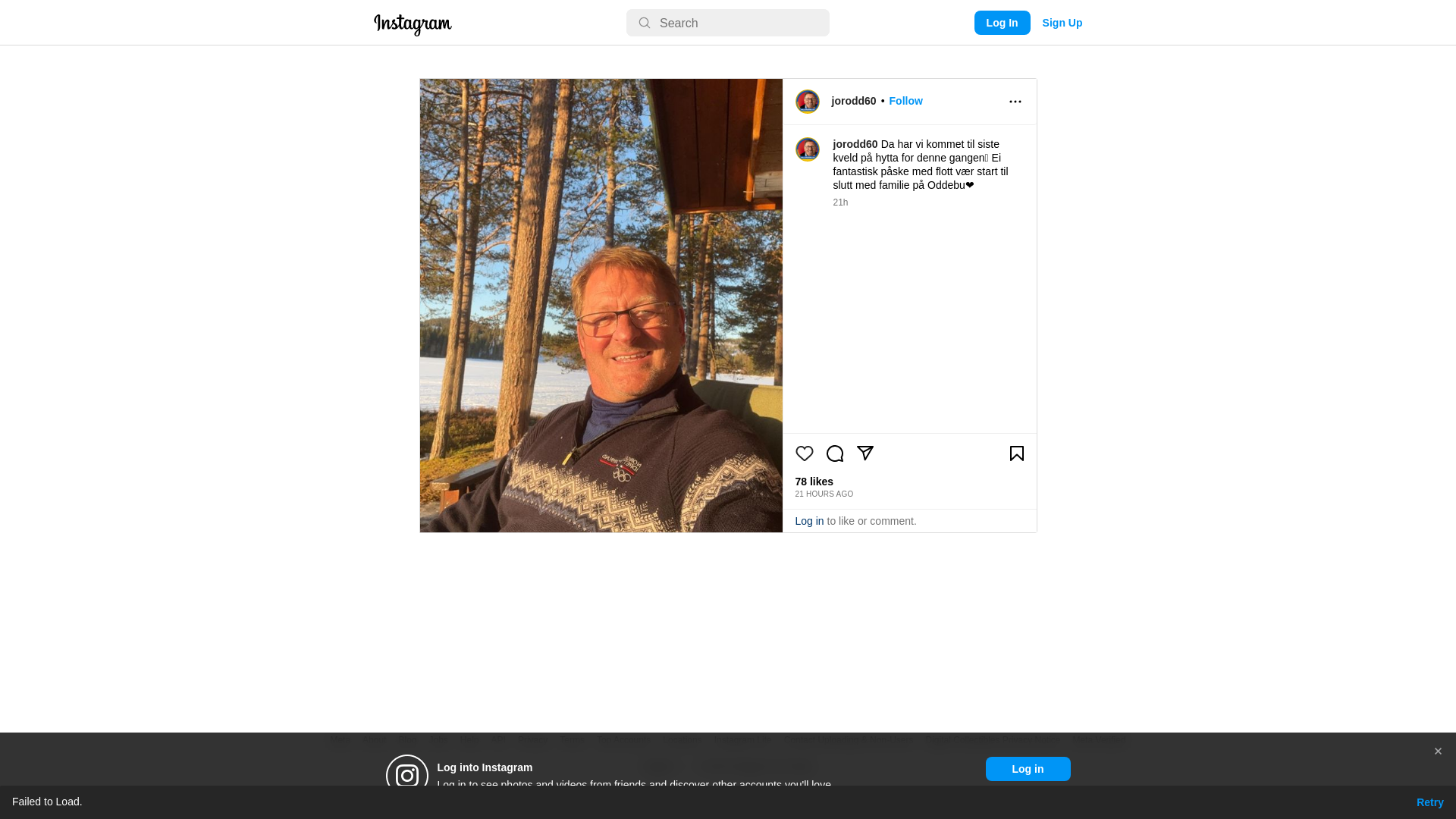The width and height of the screenshot is (1456, 819).
Task: Close the Log into Instagram banner
Action: (x=1438, y=752)
